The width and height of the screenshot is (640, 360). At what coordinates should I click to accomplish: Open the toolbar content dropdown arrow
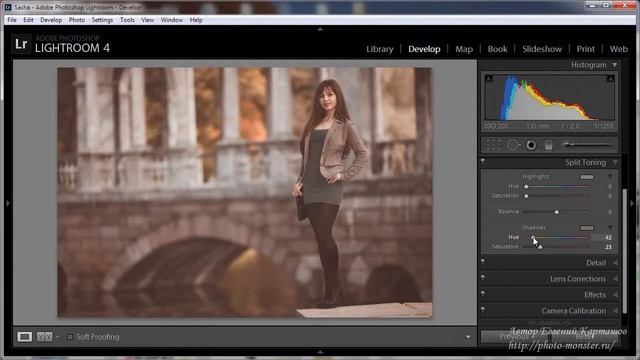pyautogui.click(x=468, y=337)
